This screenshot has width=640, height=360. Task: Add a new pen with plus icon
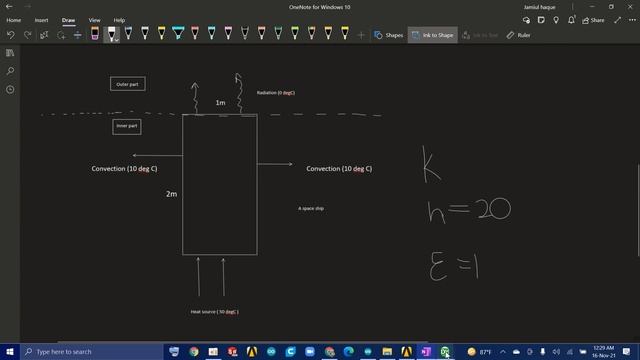[x=361, y=36]
